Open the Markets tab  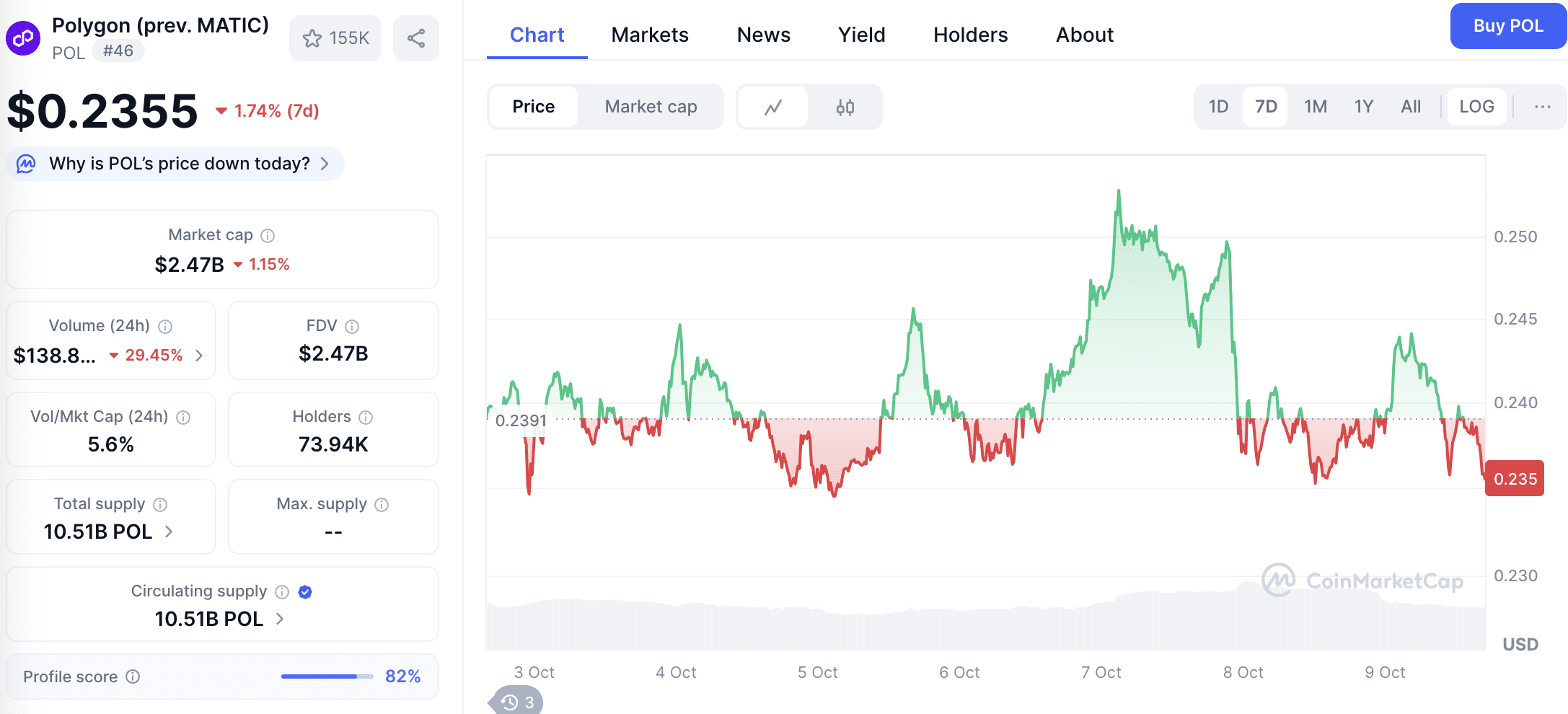point(649,35)
